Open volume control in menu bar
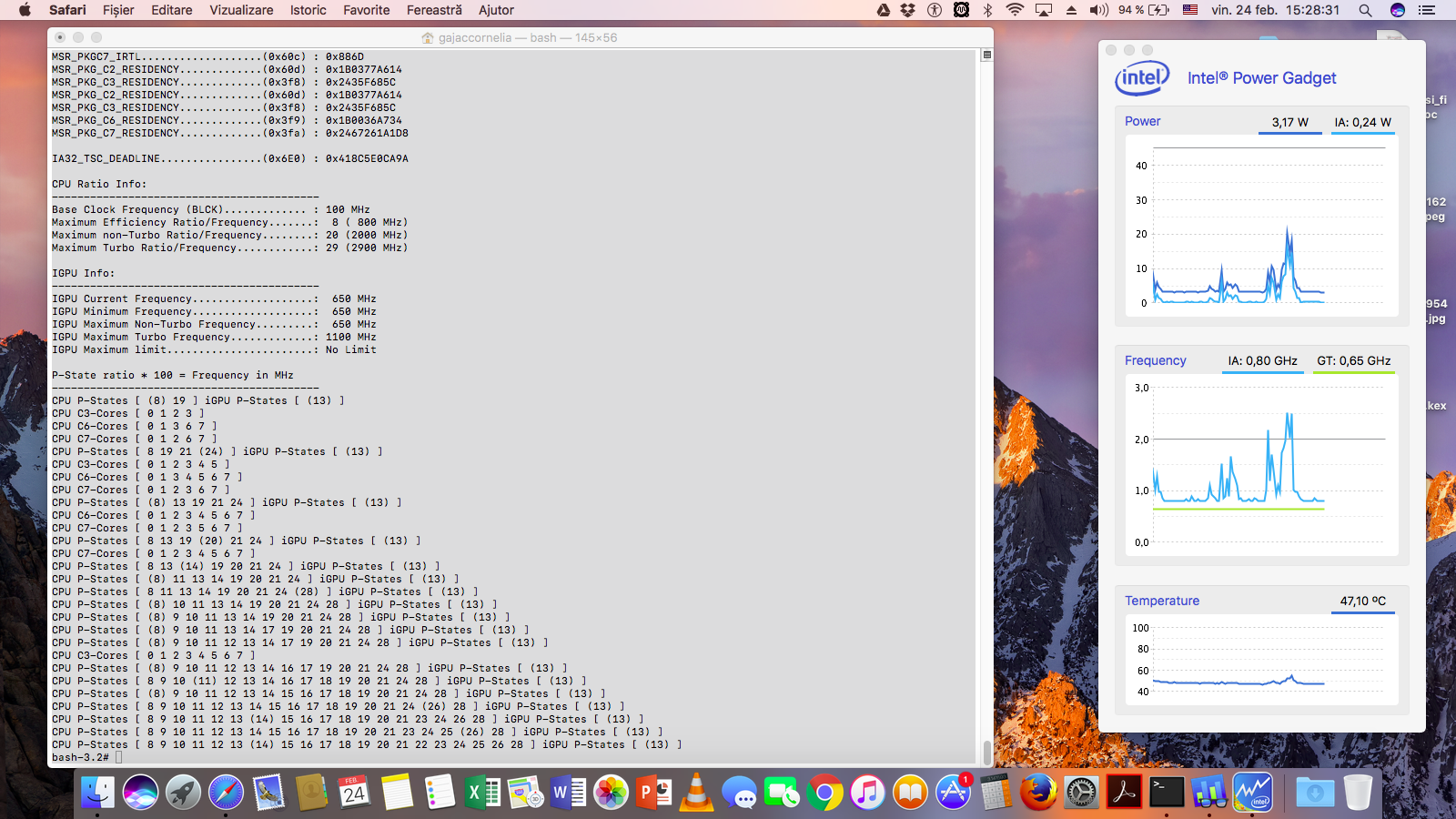Viewport: 1456px width, 819px height. 1099,10
